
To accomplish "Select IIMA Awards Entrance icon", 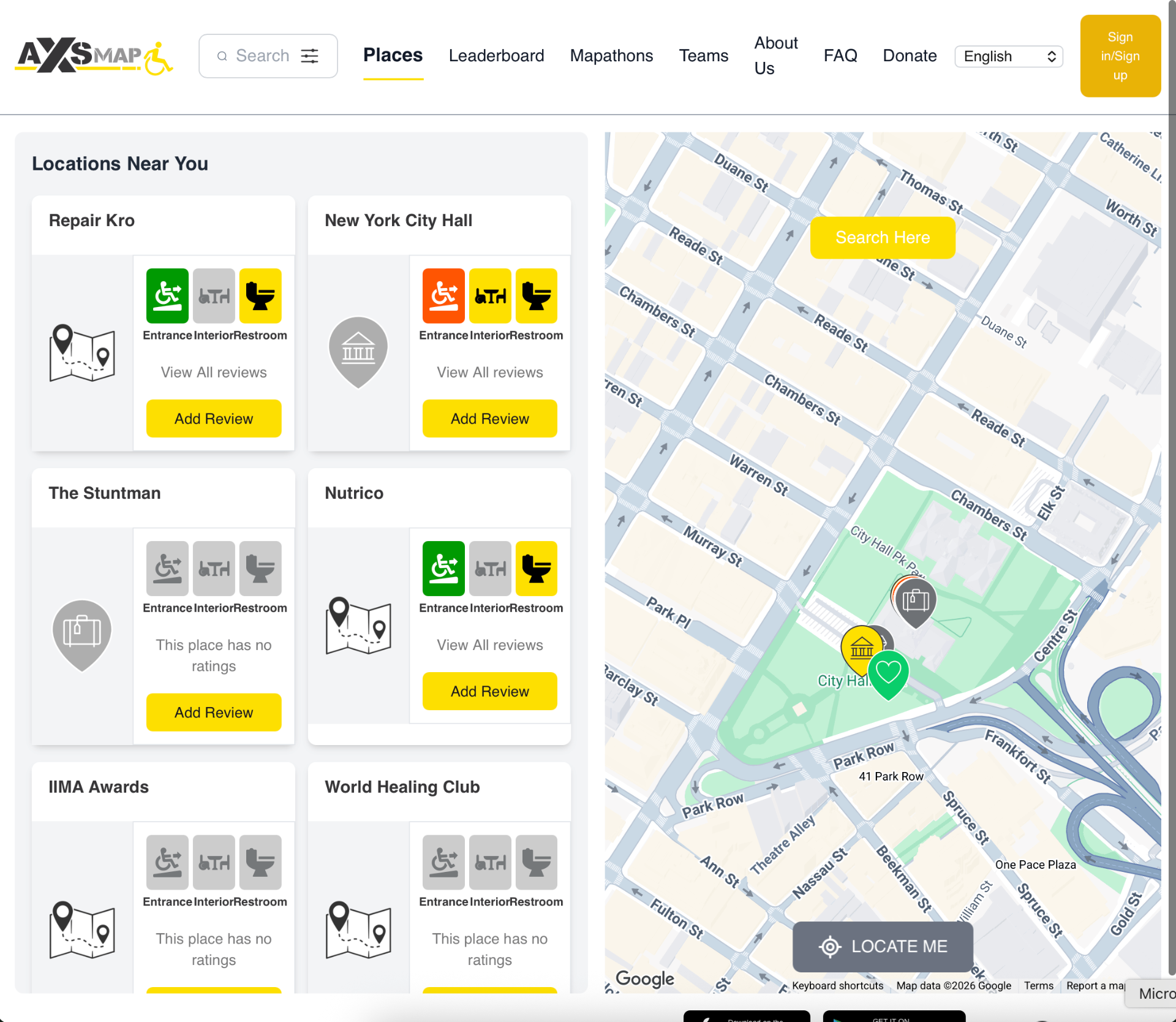I will pyautogui.click(x=167, y=863).
